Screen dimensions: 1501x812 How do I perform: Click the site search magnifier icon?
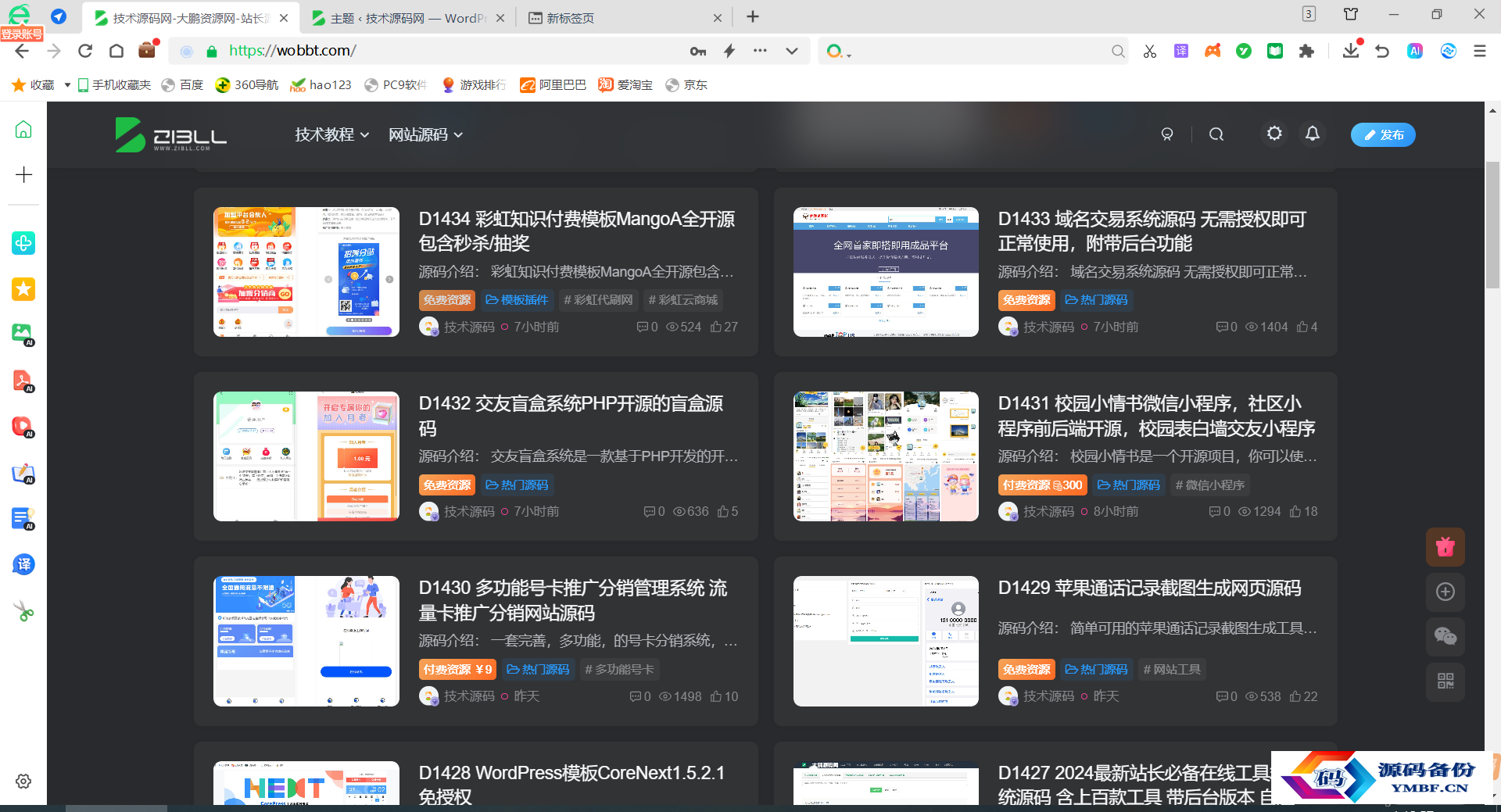point(1216,134)
